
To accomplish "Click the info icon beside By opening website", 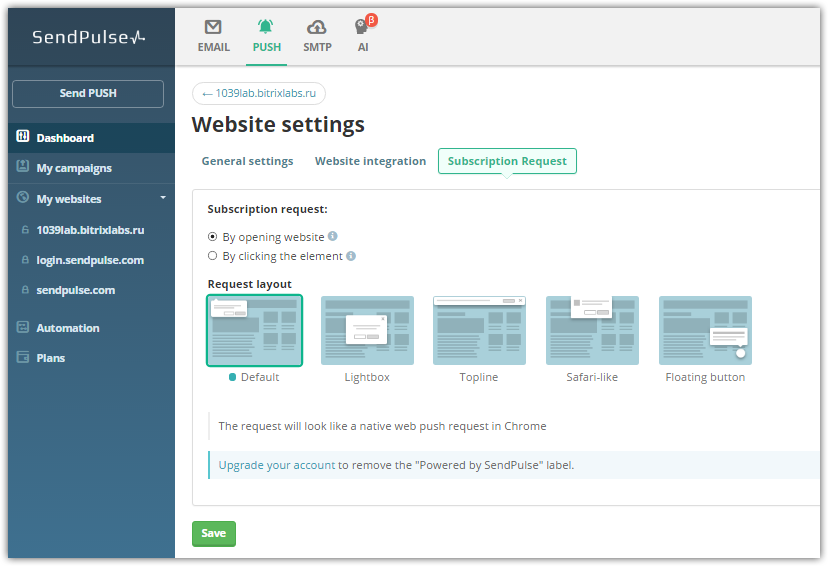I will [x=333, y=237].
